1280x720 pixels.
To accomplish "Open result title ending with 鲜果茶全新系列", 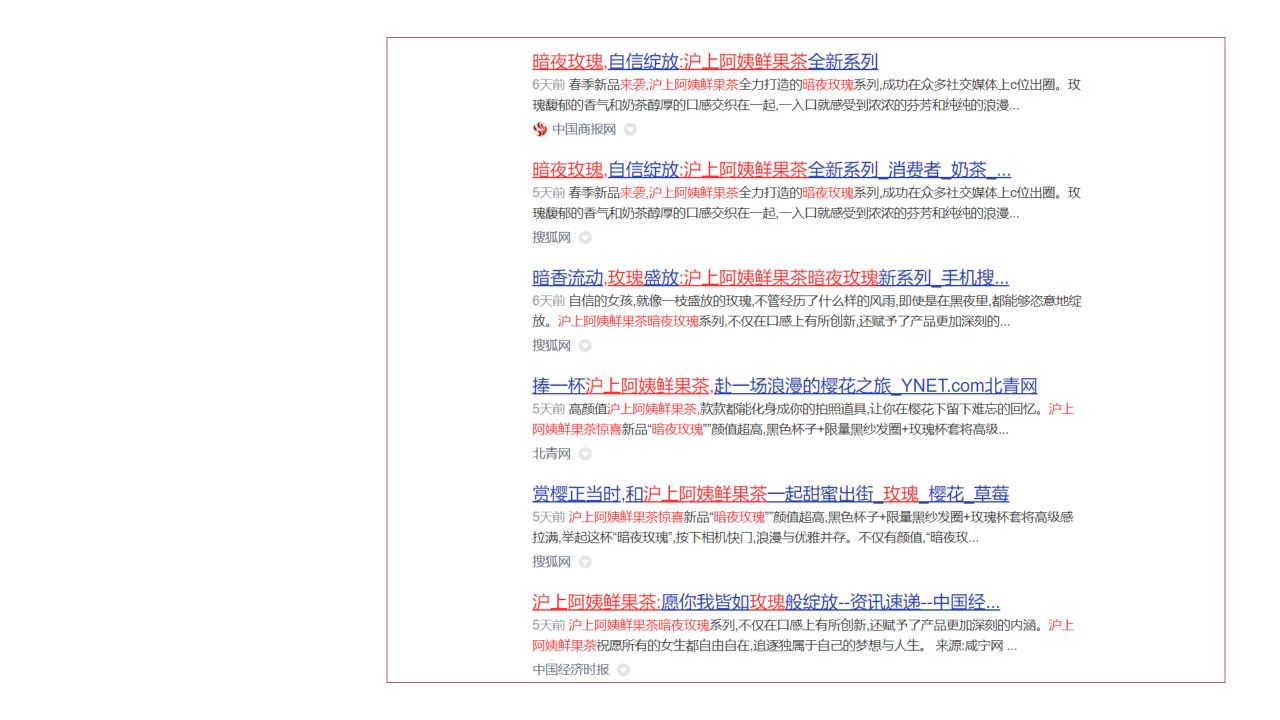I will point(705,61).
